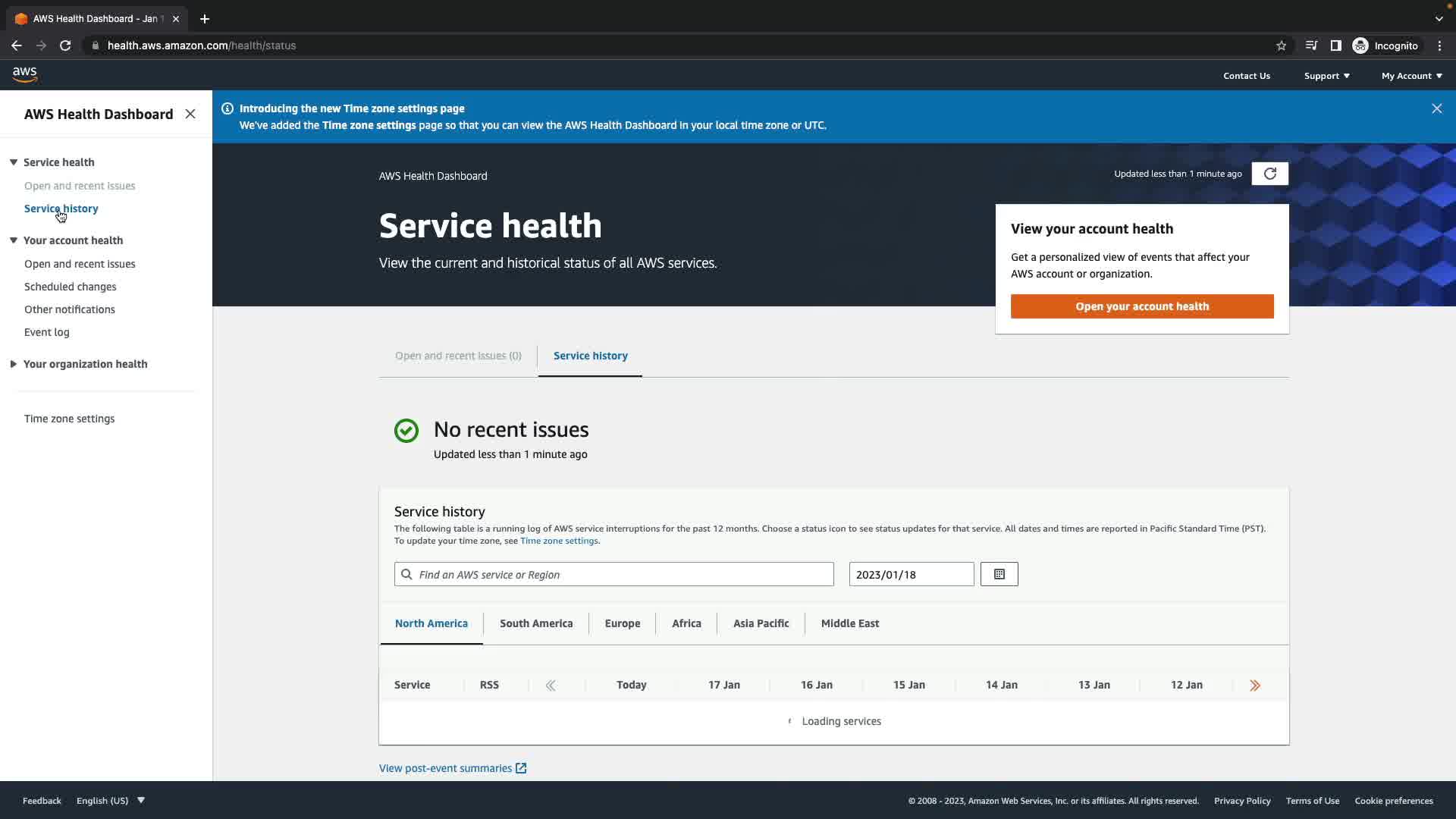
Task: Expand Your organization health section
Action: pyautogui.click(x=14, y=364)
